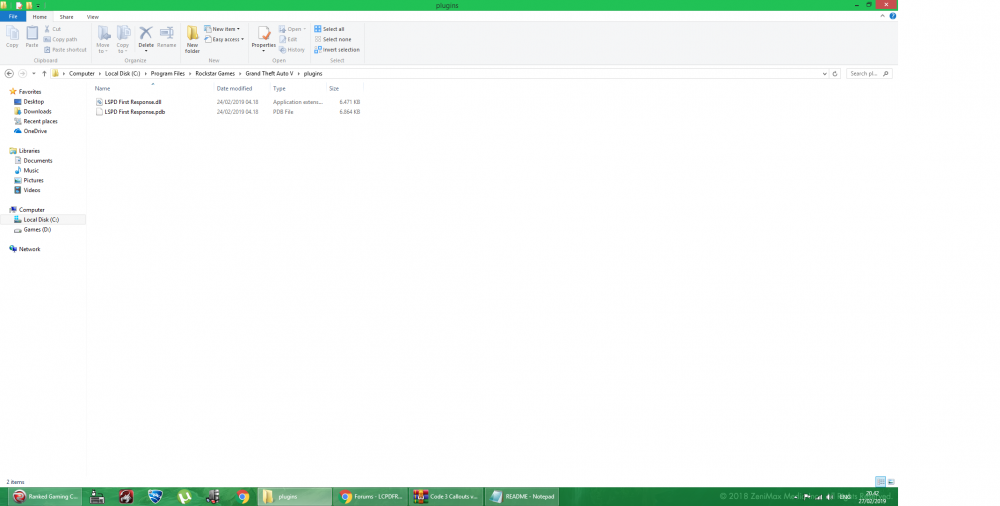Viewport: 1000px width, 506px height.
Task: Open the New item dropdown
Action: click(222, 29)
